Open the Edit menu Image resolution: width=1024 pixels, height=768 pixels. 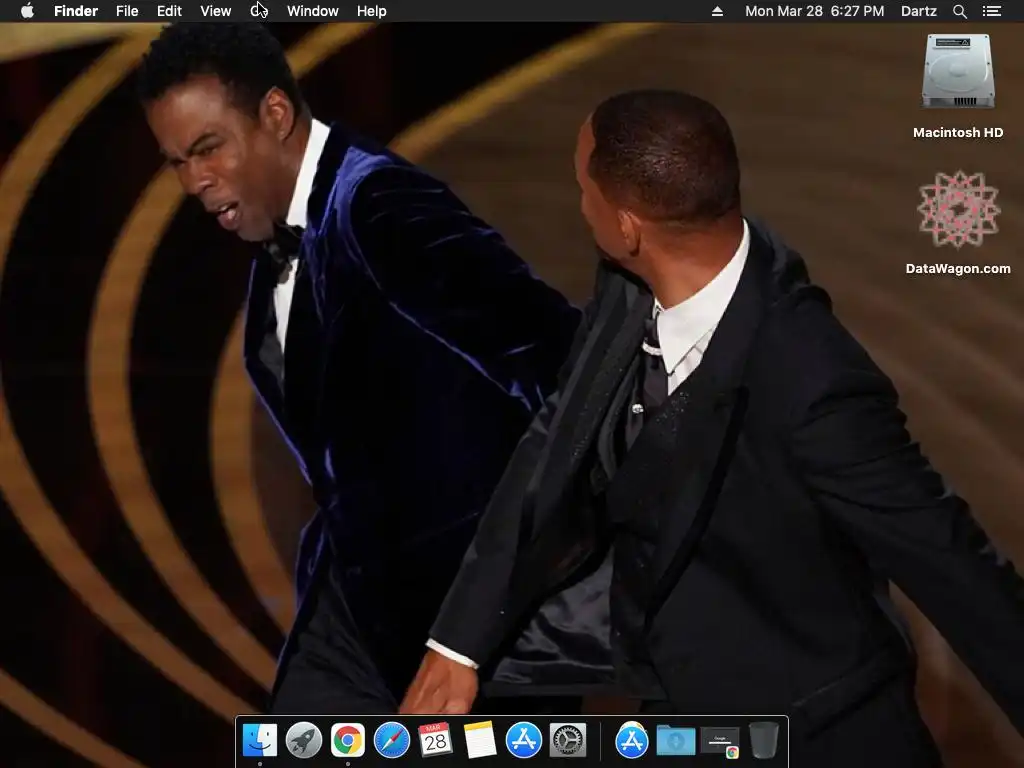[169, 11]
